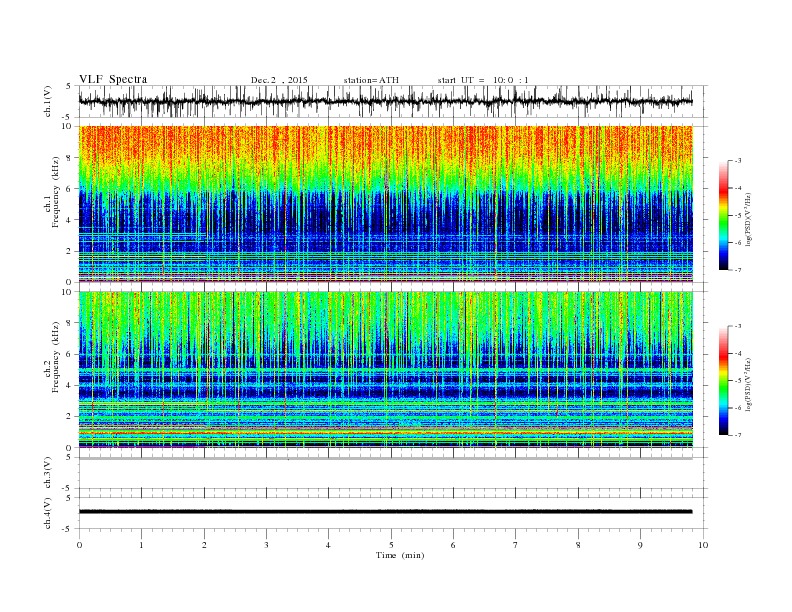Click the '-7' label on ch.2 color bar
This screenshot has height=612, width=792.
tap(737, 435)
